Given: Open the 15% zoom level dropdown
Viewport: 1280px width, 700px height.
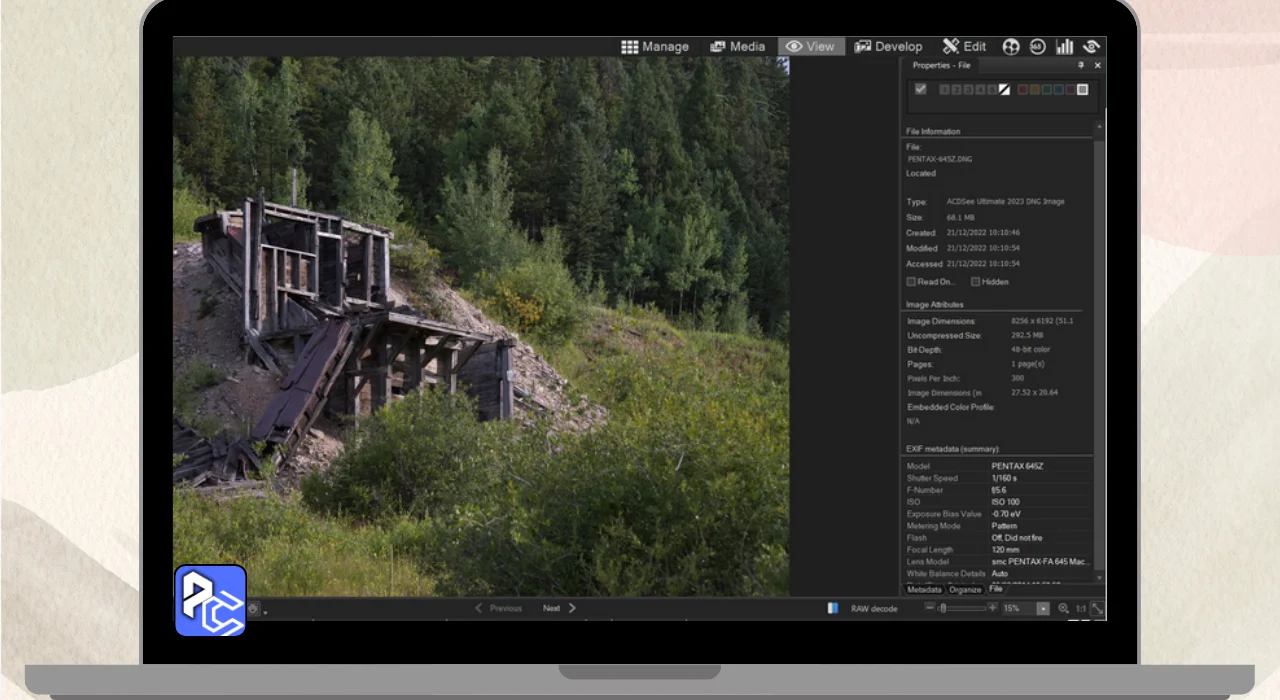Looking at the screenshot, I should click(x=1043, y=608).
